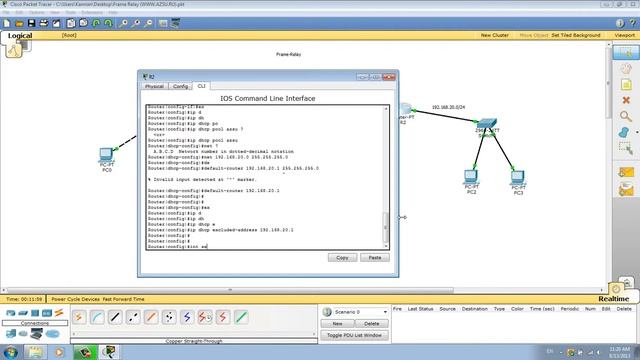Click the Paste toolbar icon
Viewport: 640px width, 360px height.
pos(83,23)
